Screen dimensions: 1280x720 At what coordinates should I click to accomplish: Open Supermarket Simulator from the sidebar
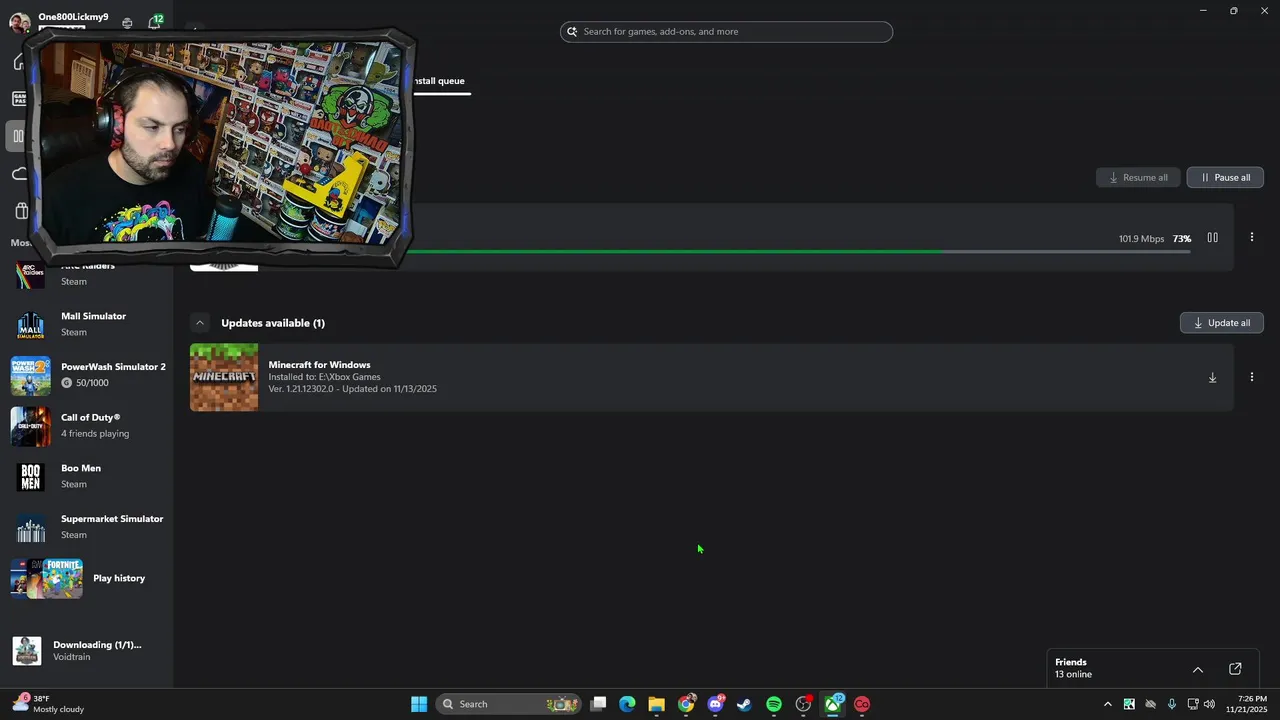tap(87, 527)
